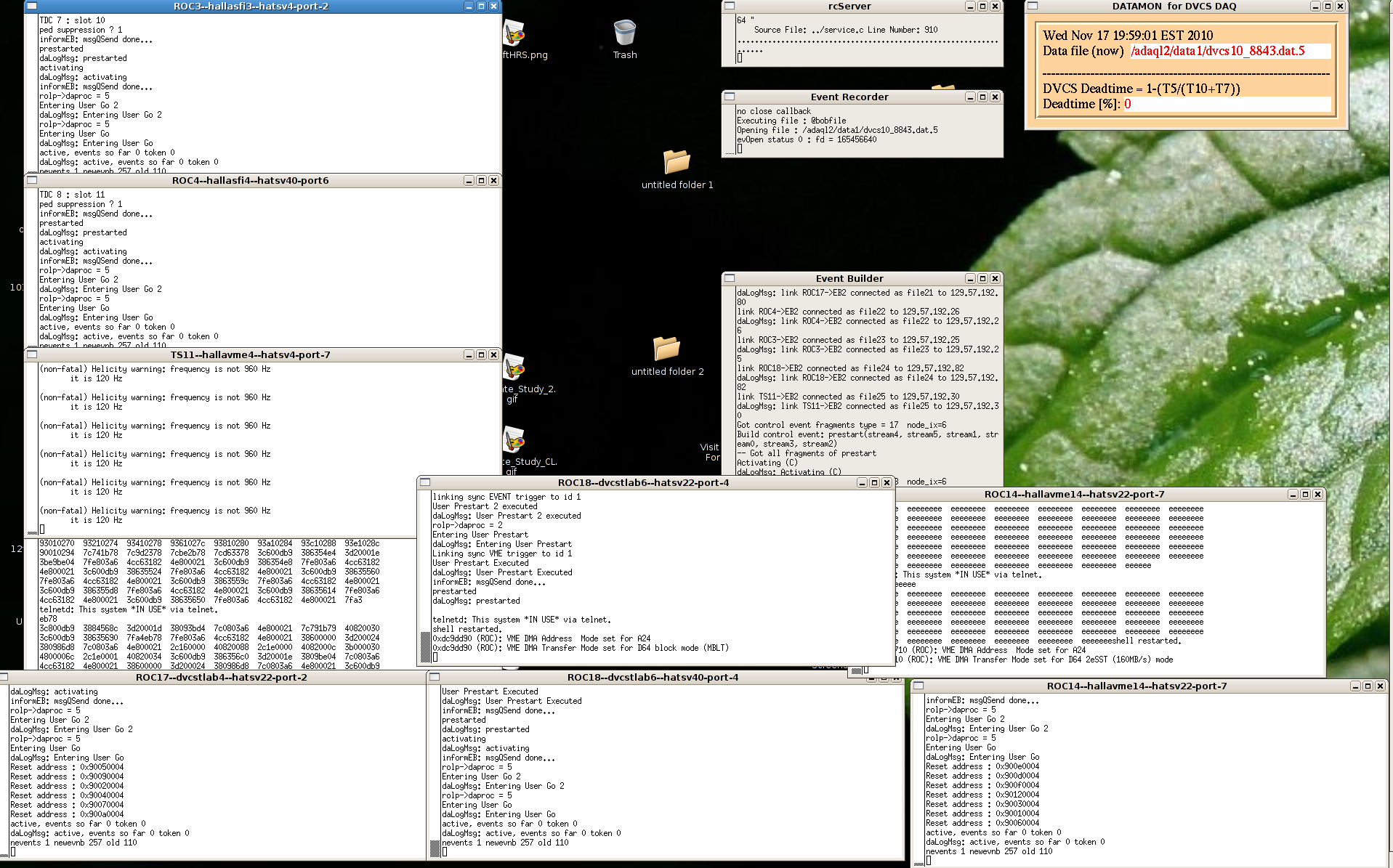Maximize the ROC3--hallasfi3--hatsv4-port-2 window
Image resolution: width=1393 pixels, height=868 pixels.
pyautogui.click(x=481, y=6)
